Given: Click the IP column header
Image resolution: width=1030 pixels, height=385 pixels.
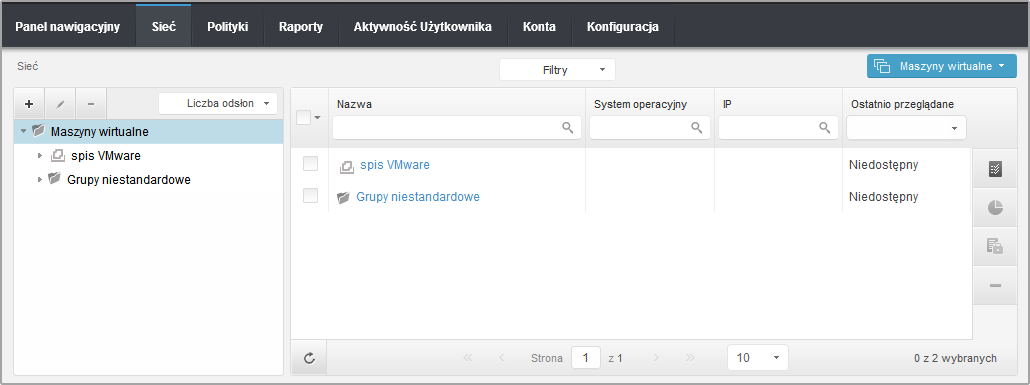Looking at the screenshot, I should pyautogui.click(x=727, y=104).
